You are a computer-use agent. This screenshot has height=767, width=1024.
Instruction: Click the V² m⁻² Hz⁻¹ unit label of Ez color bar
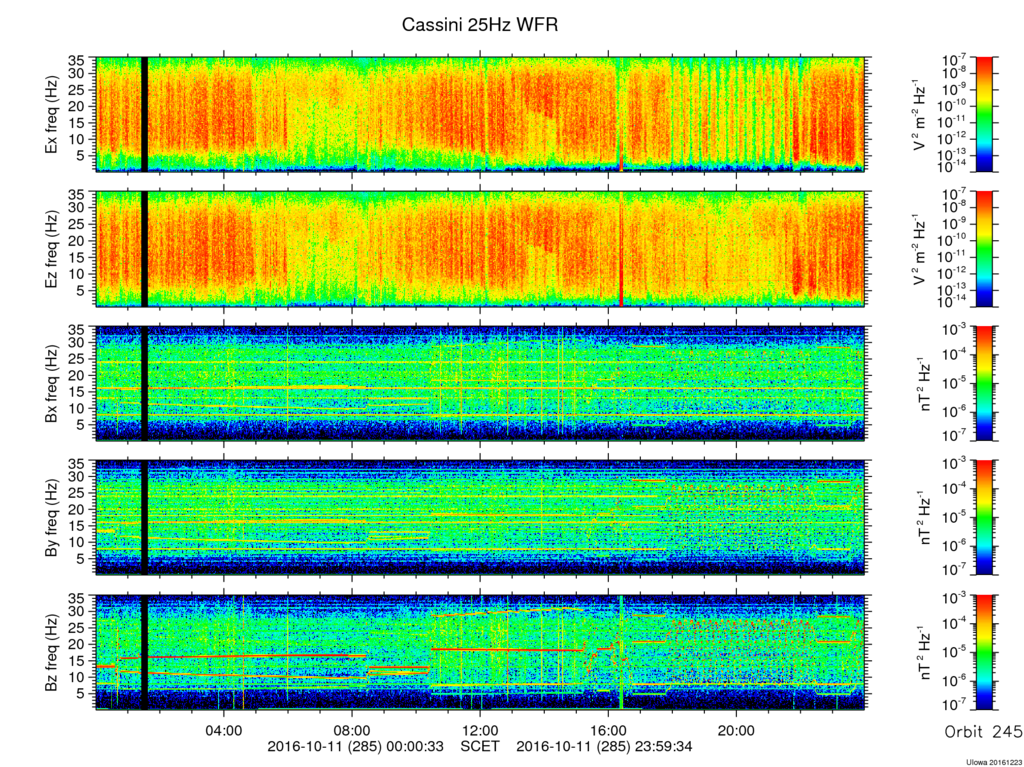(x=920, y=249)
